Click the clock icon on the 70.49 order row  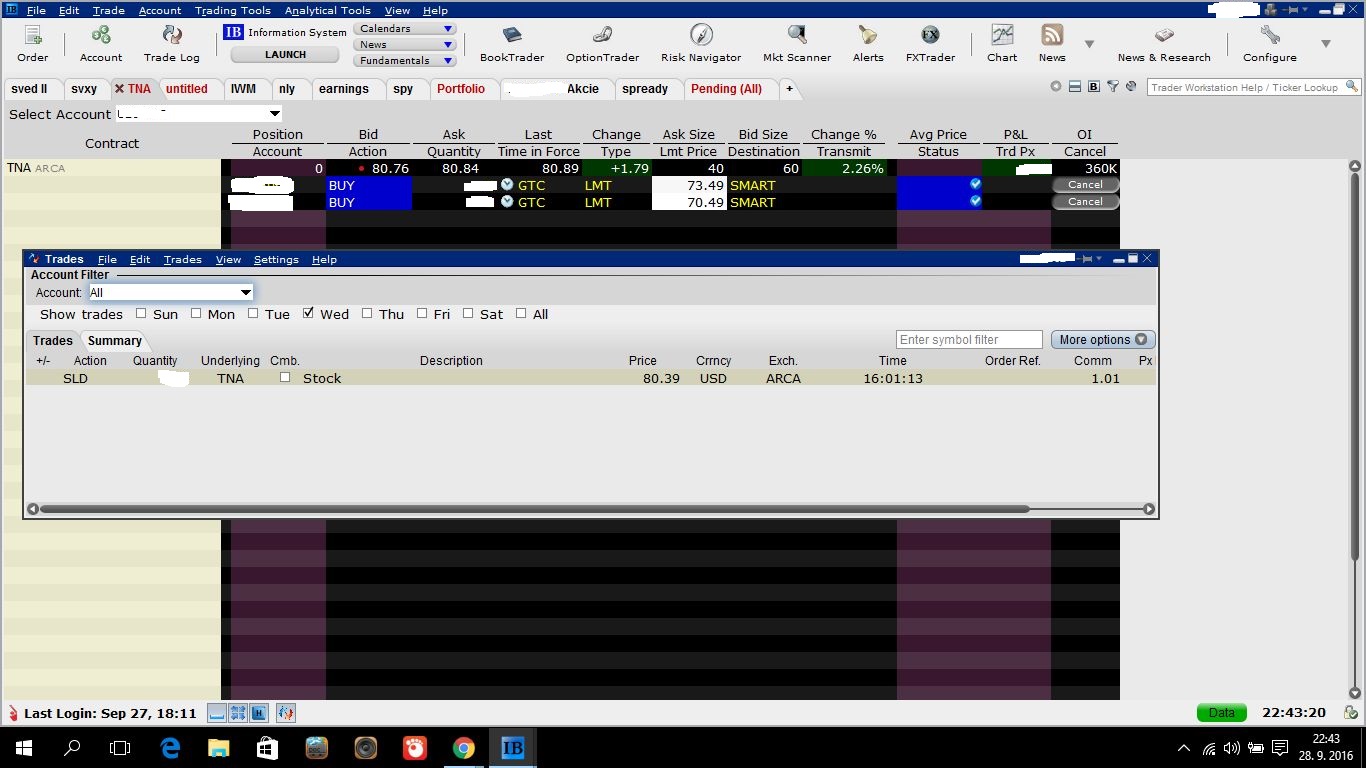[x=507, y=202]
